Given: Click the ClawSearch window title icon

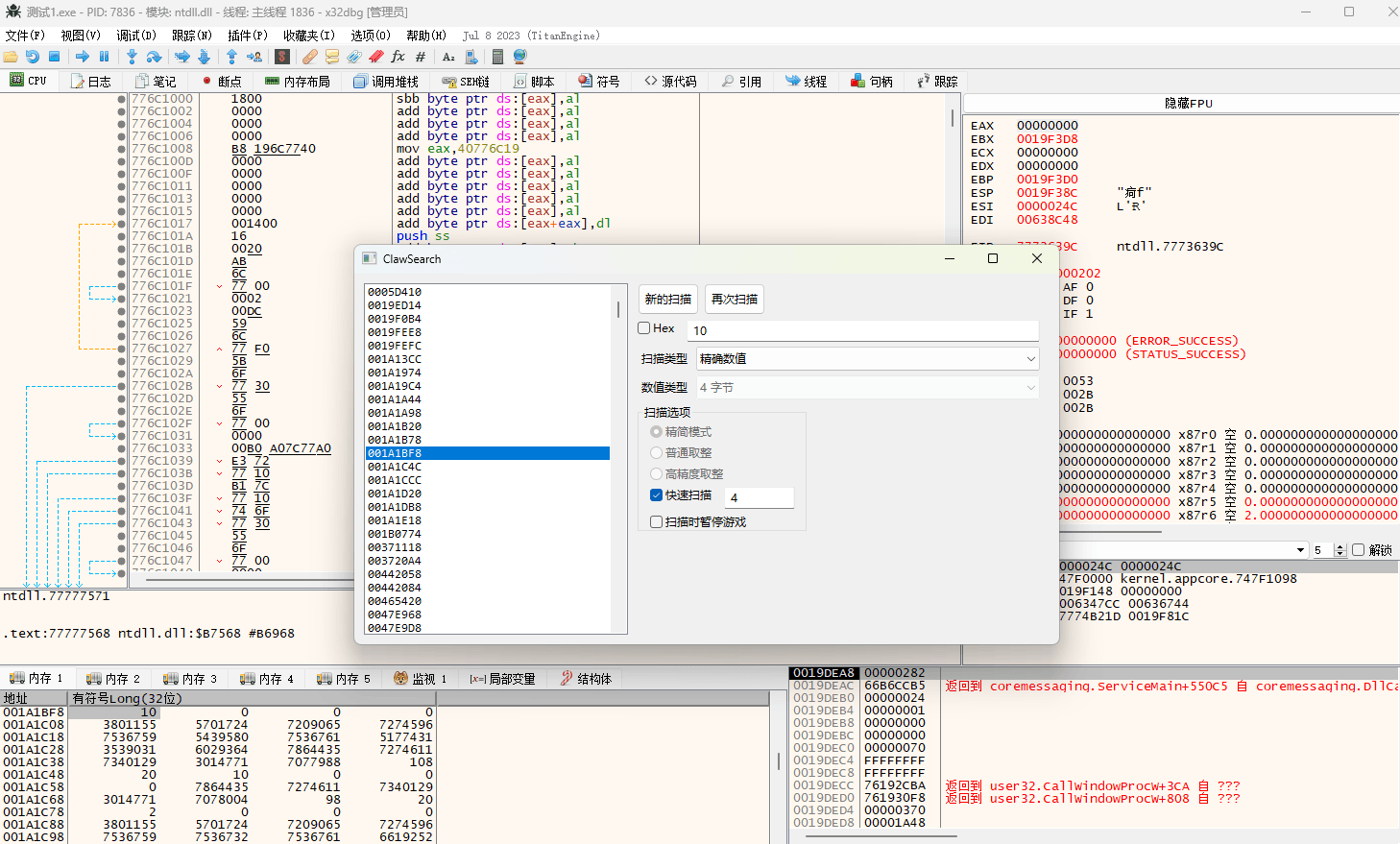Looking at the screenshot, I should (370, 258).
